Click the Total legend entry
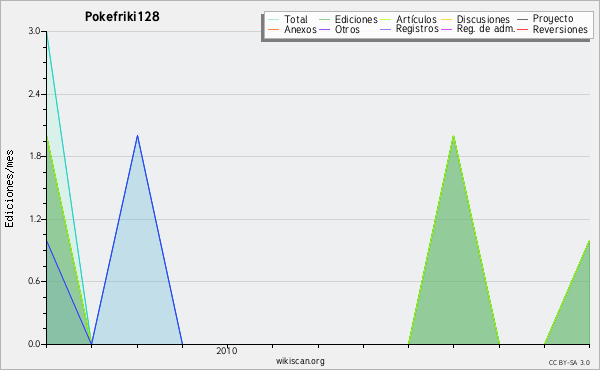Image resolution: width=600 pixels, height=370 pixels. [288, 19]
